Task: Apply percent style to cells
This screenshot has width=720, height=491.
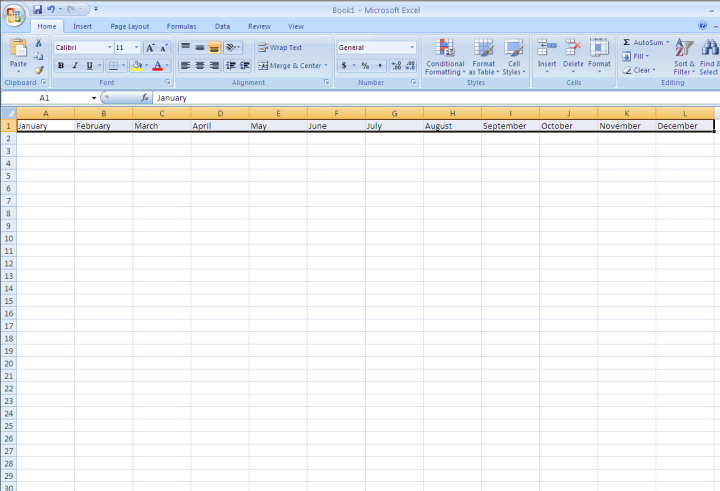Action: 366,66
